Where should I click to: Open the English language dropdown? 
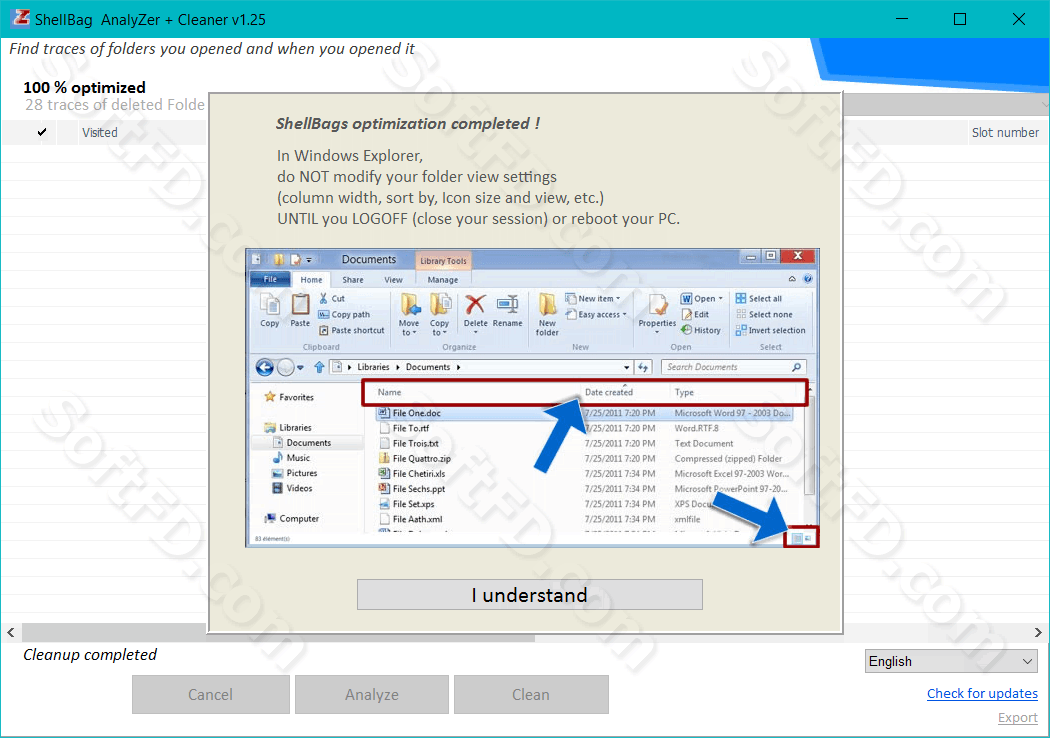click(x=951, y=661)
